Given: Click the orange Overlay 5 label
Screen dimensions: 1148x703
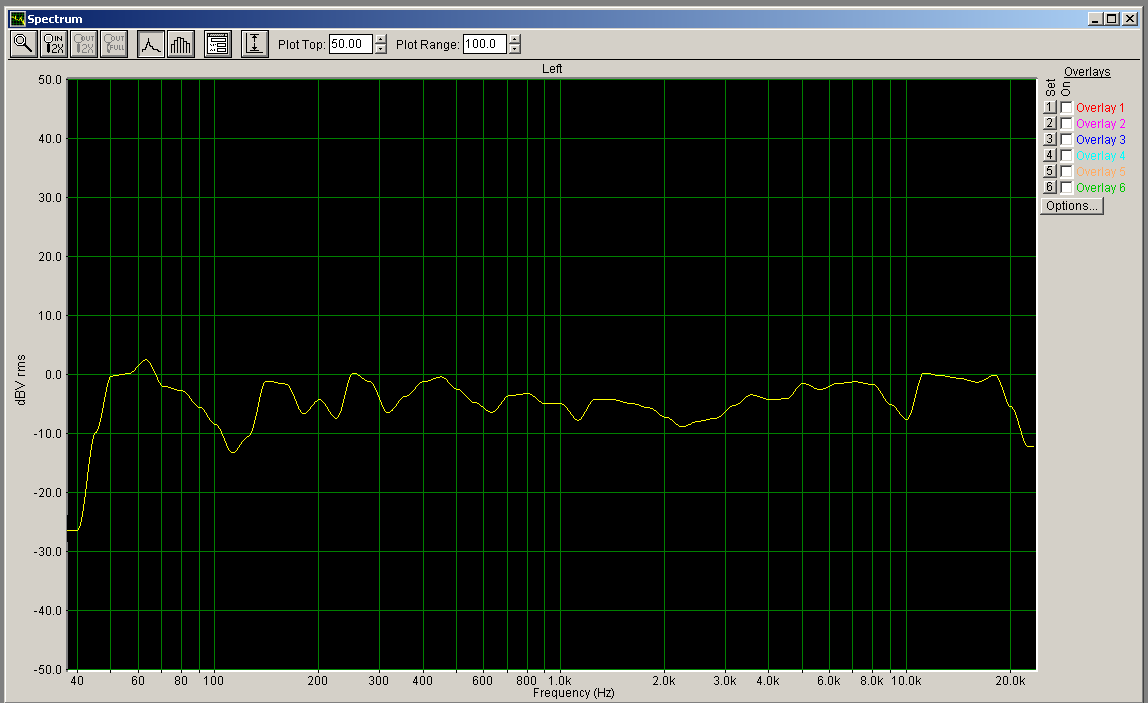Looking at the screenshot, I should [1100, 172].
